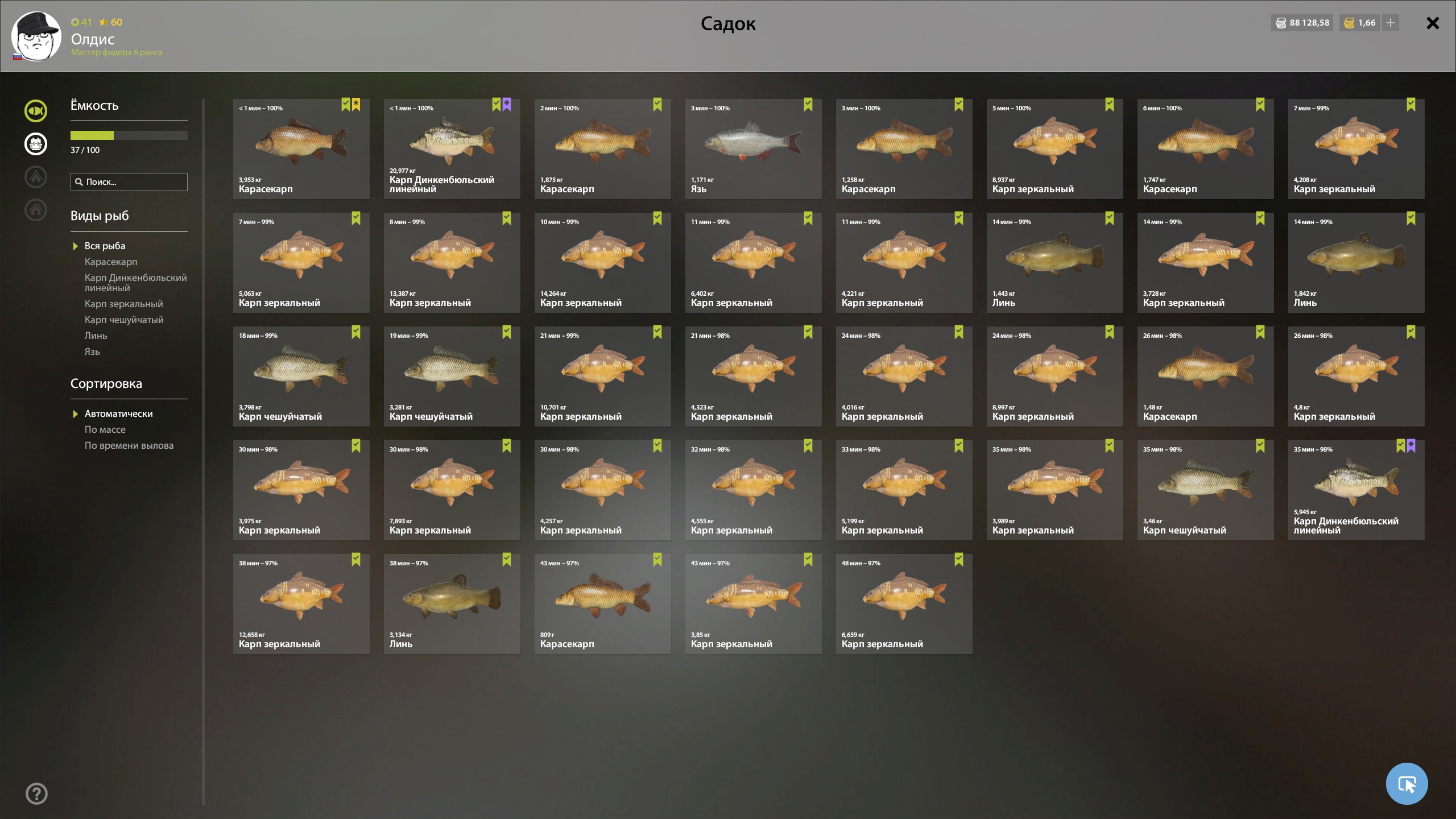Image resolution: width=1456 pixels, height=819 pixels.
Task: Click the Поиск search field
Action: 129,182
